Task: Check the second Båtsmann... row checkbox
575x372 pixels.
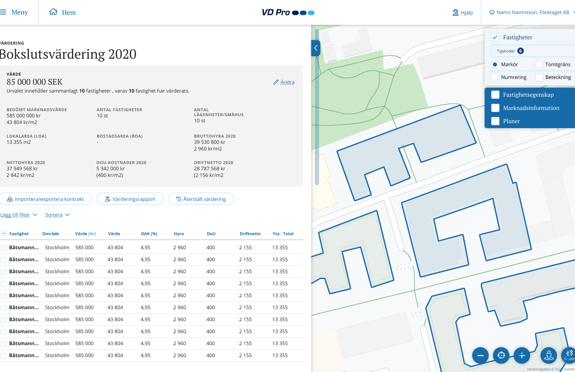Action: coord(3,260)
